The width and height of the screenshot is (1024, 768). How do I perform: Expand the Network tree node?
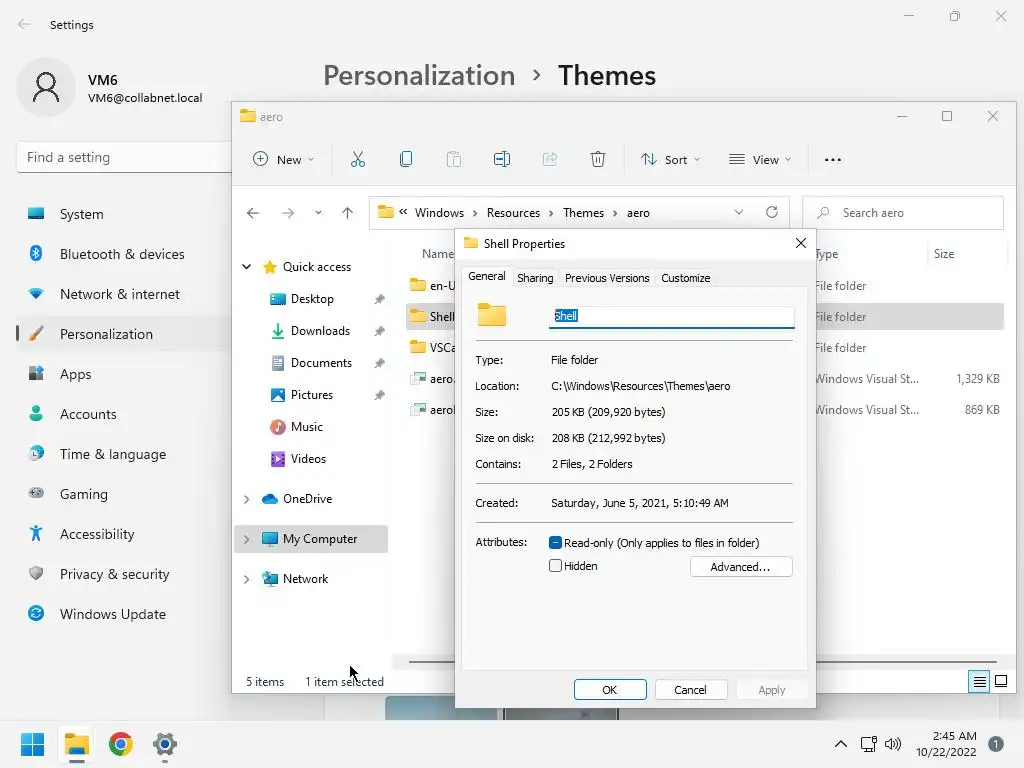[x=247, y=579]
